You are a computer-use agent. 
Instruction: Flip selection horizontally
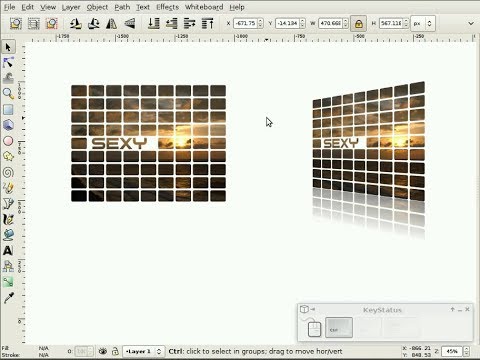point(112,23)
